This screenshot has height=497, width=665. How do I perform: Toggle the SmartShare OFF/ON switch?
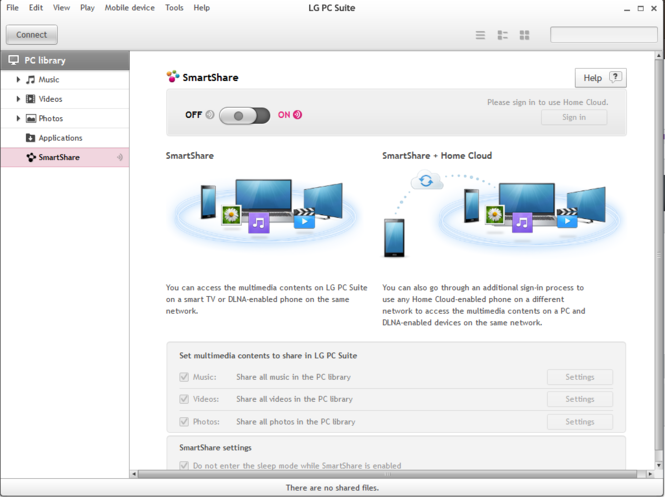[245, 115]
